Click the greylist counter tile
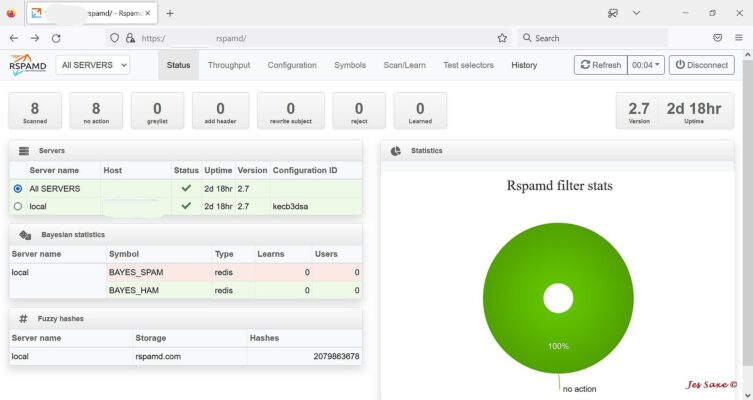Viewport: 753px width, 400px height. (x=157, y=111)
